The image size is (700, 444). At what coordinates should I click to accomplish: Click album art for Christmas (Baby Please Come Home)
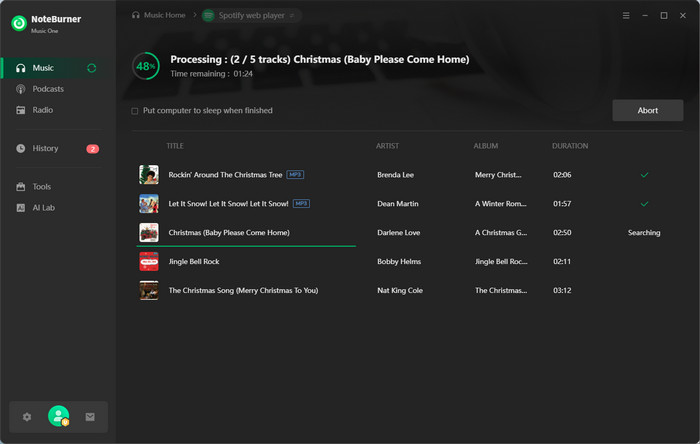pos(149,232)
